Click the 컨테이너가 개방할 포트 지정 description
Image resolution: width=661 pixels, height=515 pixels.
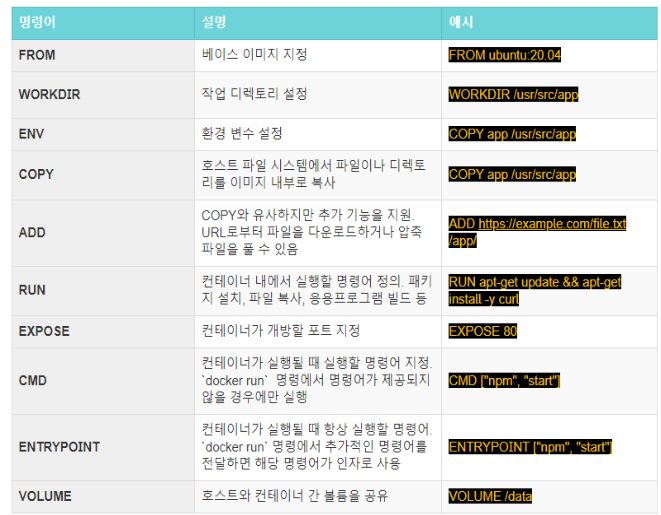click(x=281, y=330)
